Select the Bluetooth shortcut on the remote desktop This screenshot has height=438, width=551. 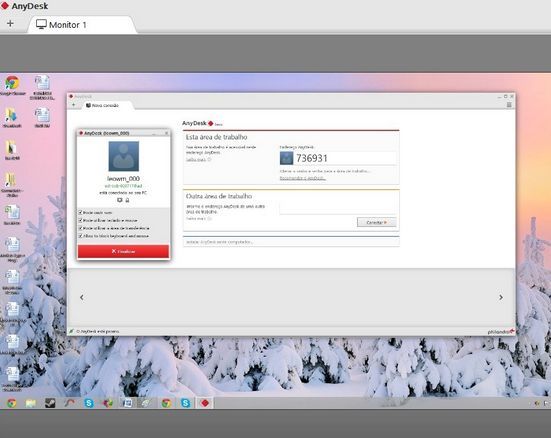tap(12, 118)
